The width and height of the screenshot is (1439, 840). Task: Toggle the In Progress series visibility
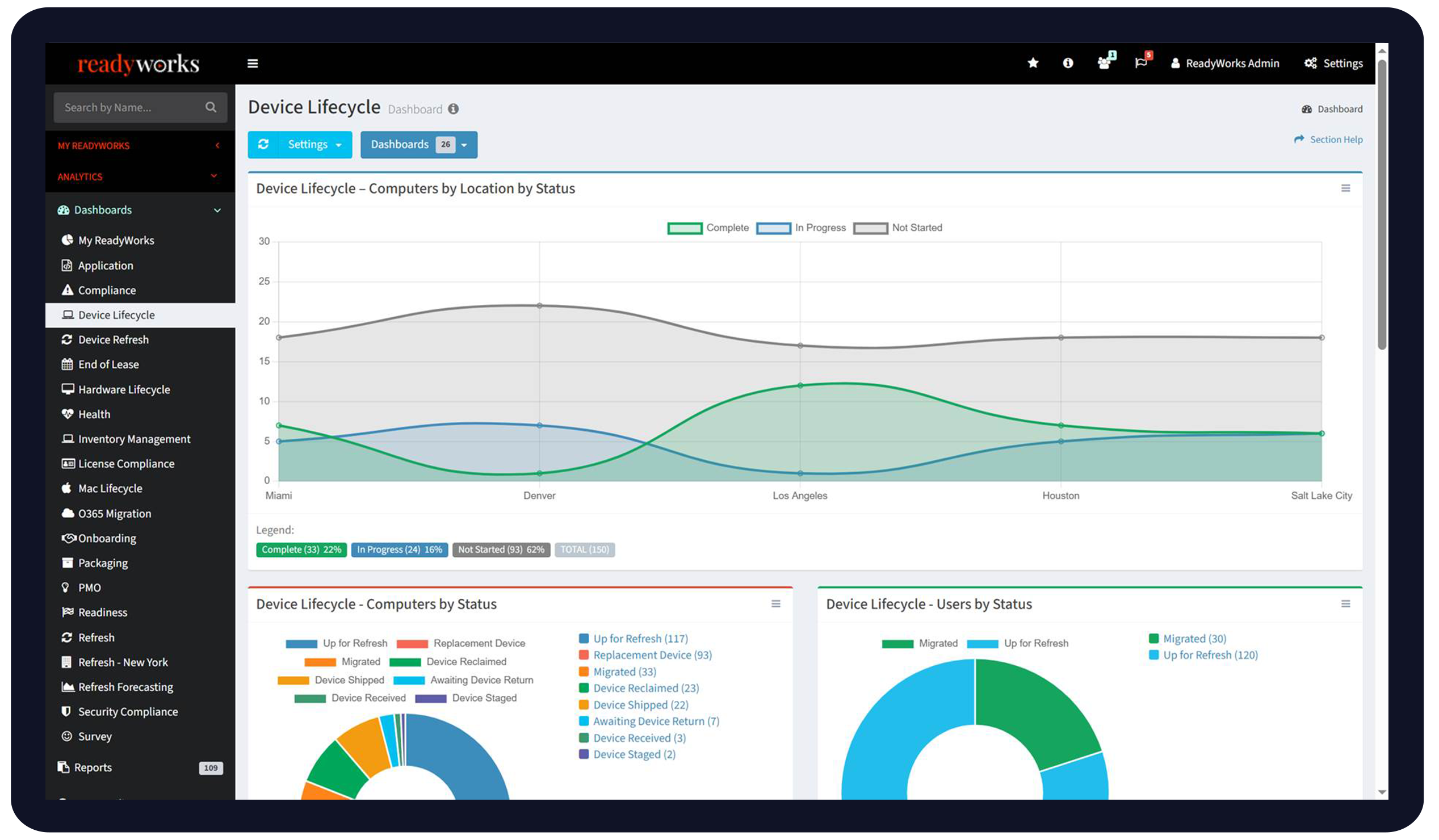820,227
